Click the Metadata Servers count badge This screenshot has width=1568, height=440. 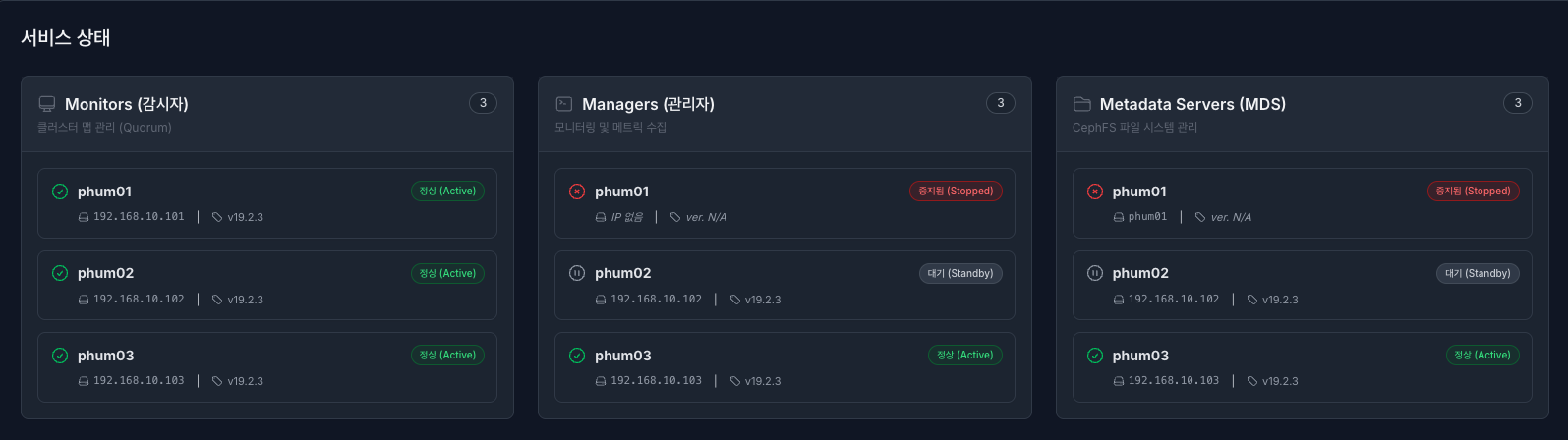(x=1517, y=103)
